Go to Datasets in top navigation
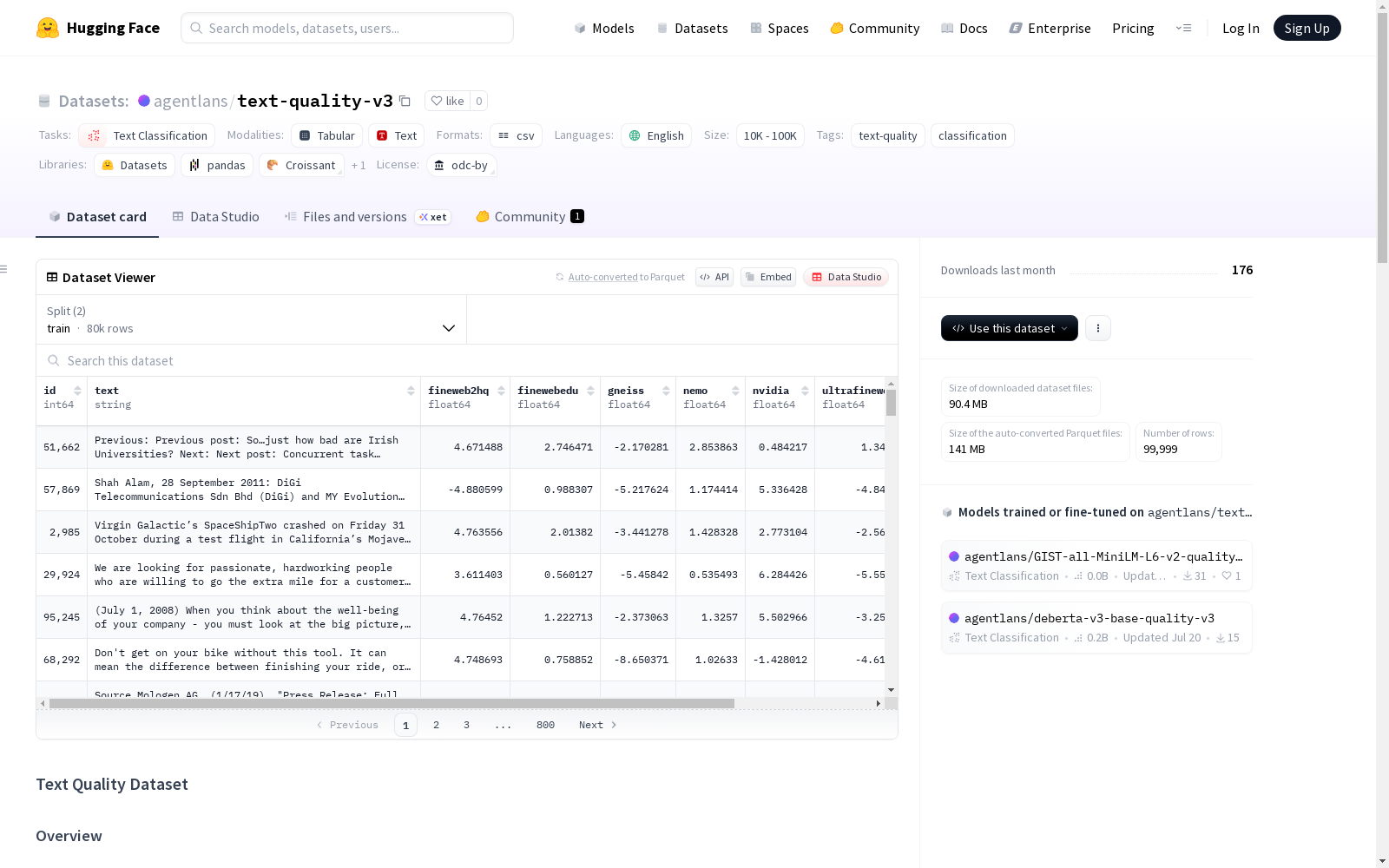 tap(692, 28)
